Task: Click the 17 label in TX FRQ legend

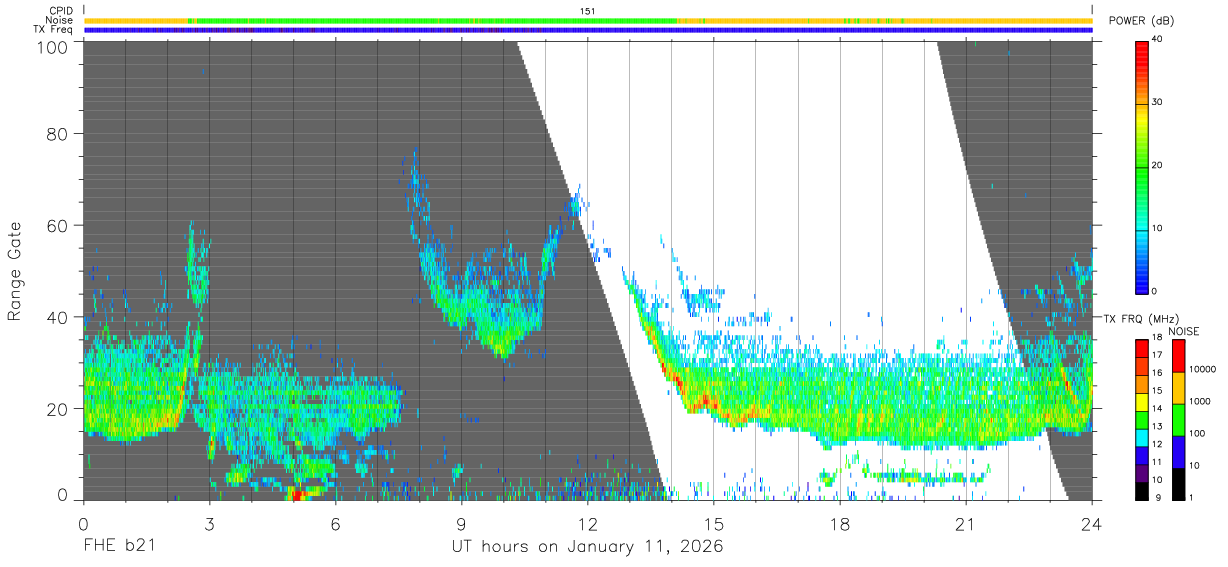Action: (x=1157, y=355)
